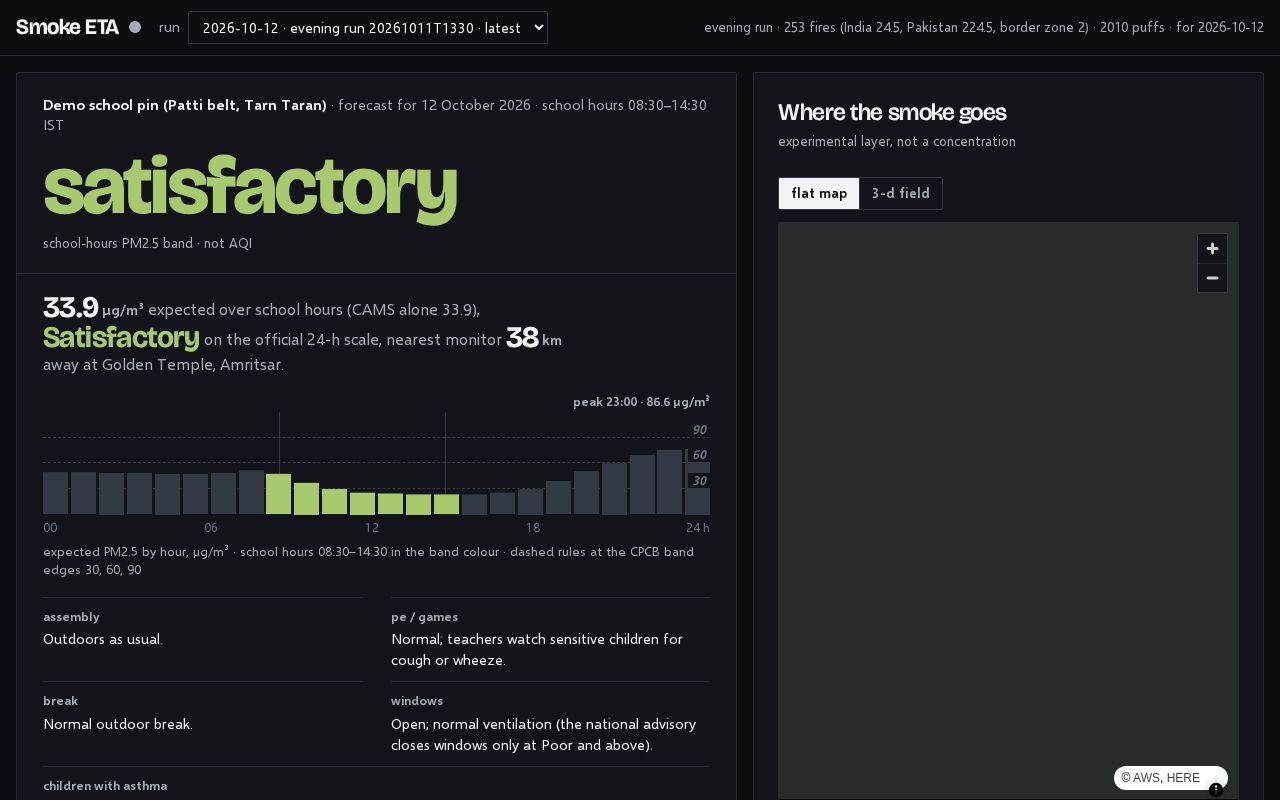This screenshot has width=1280, height=800.
Task: Click the 38 km monitor distance
Action: point(534,339)
